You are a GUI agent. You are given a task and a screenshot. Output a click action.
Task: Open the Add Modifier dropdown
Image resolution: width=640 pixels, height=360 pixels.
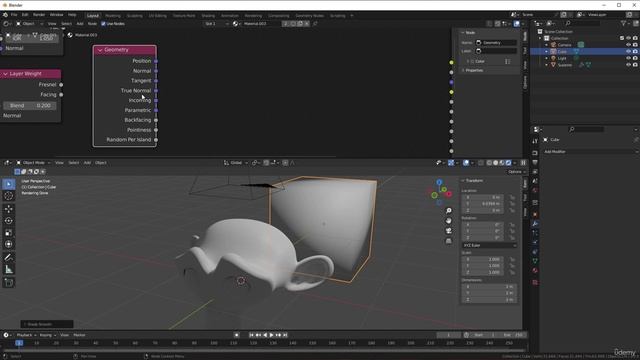coord(591,152)
